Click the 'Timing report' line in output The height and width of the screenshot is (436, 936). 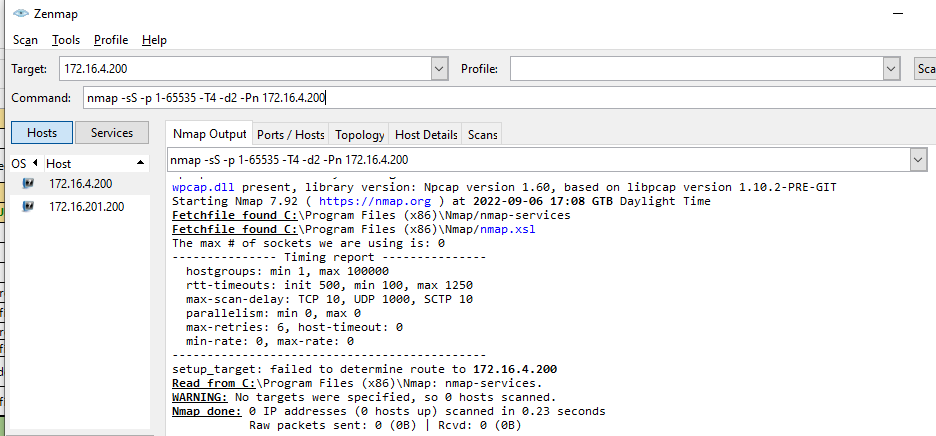coord(329,257)
